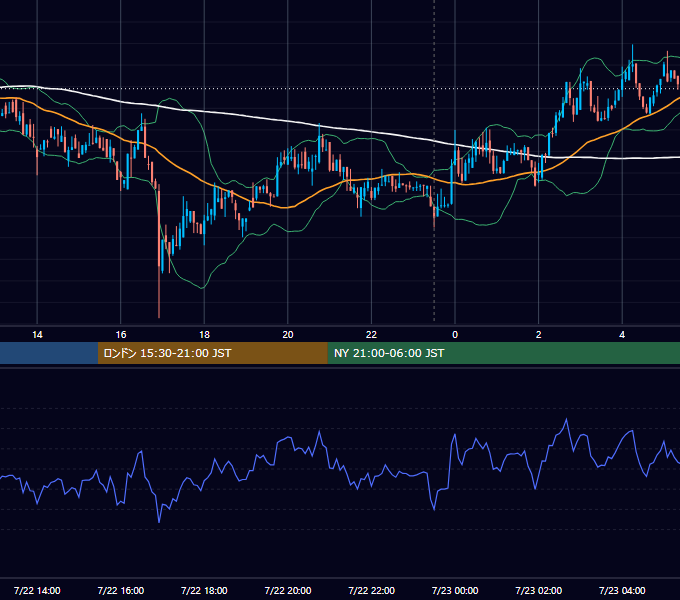Viewport: 680px width, 600px height.
Task: Click the 4 hour label on upper axis
Action: [622, 335]
